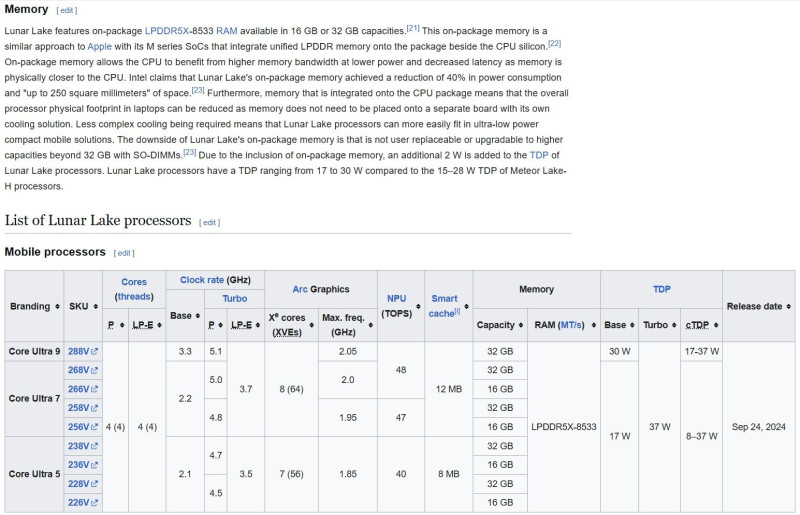The height and width of the screenshot is (515, 800).
Task: Open Clock rate header link
Action: pos(202,280)
